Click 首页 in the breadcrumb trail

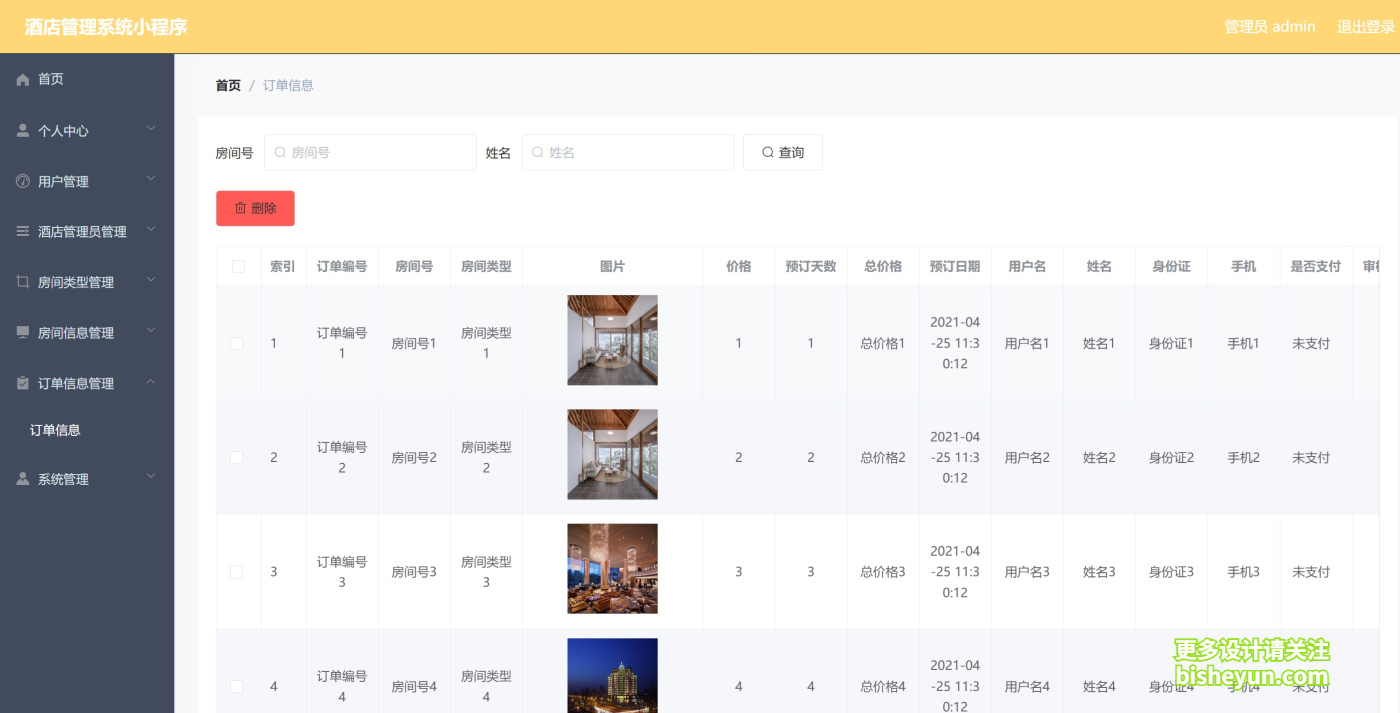pos(227,85)
